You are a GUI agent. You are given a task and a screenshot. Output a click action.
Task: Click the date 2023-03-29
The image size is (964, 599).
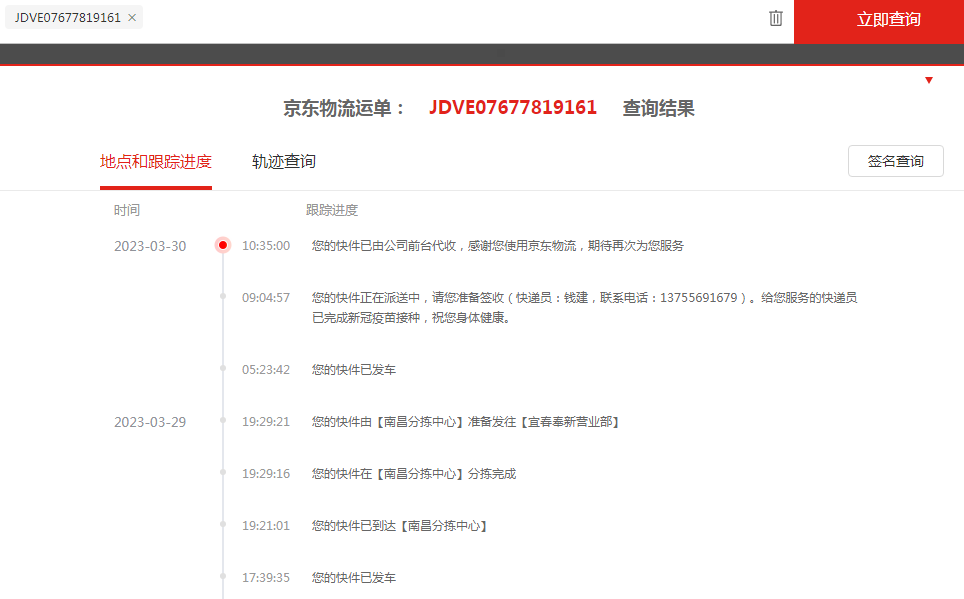click(150, 422)
